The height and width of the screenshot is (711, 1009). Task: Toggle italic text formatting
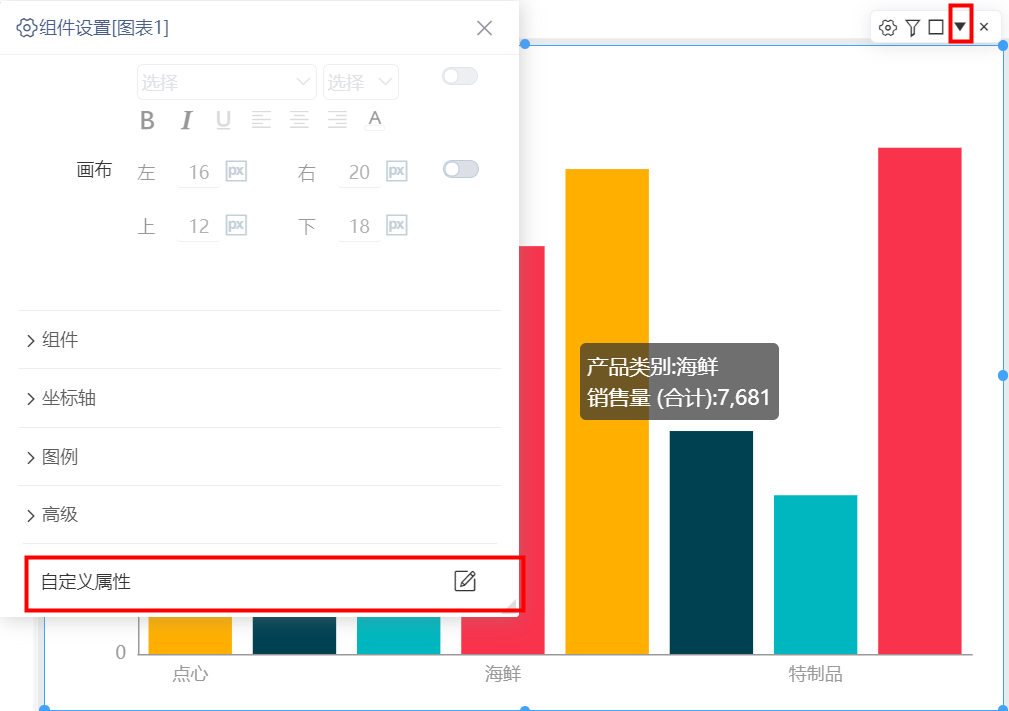(x=186, y=120)
